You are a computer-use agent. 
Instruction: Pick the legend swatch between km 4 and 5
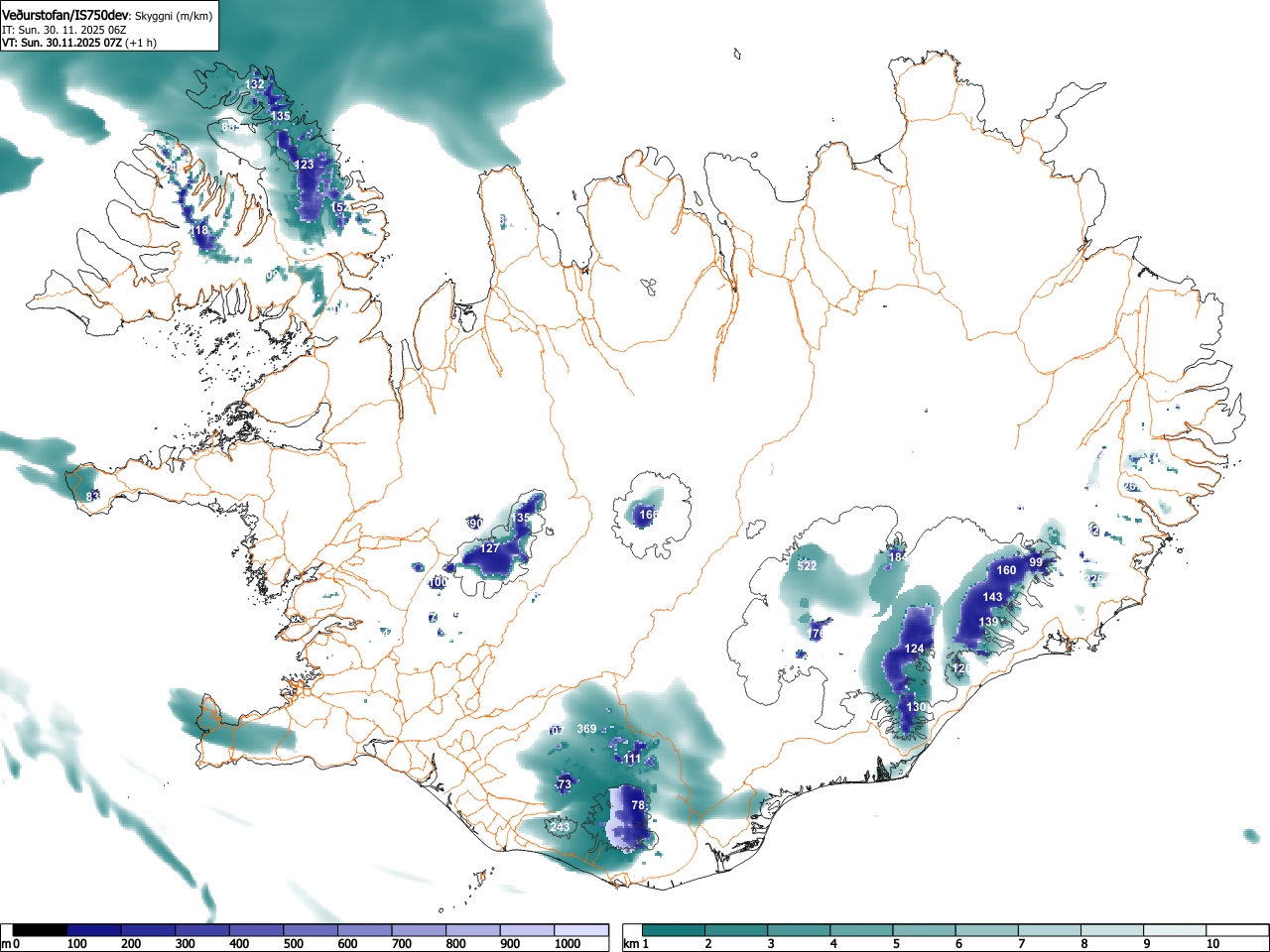click(863, 930)
